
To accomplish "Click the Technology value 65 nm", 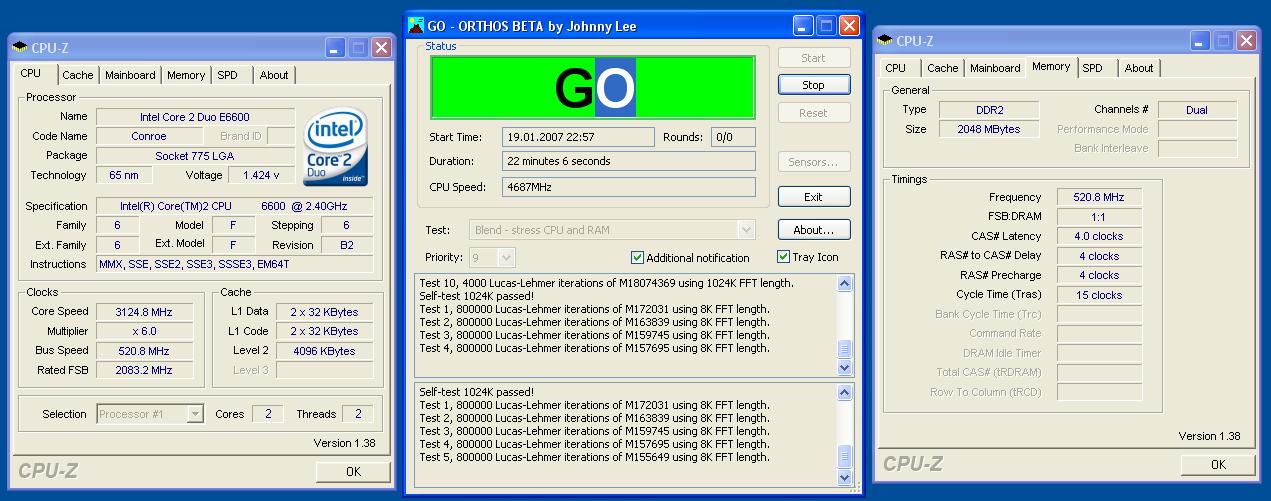I will 125,175.
